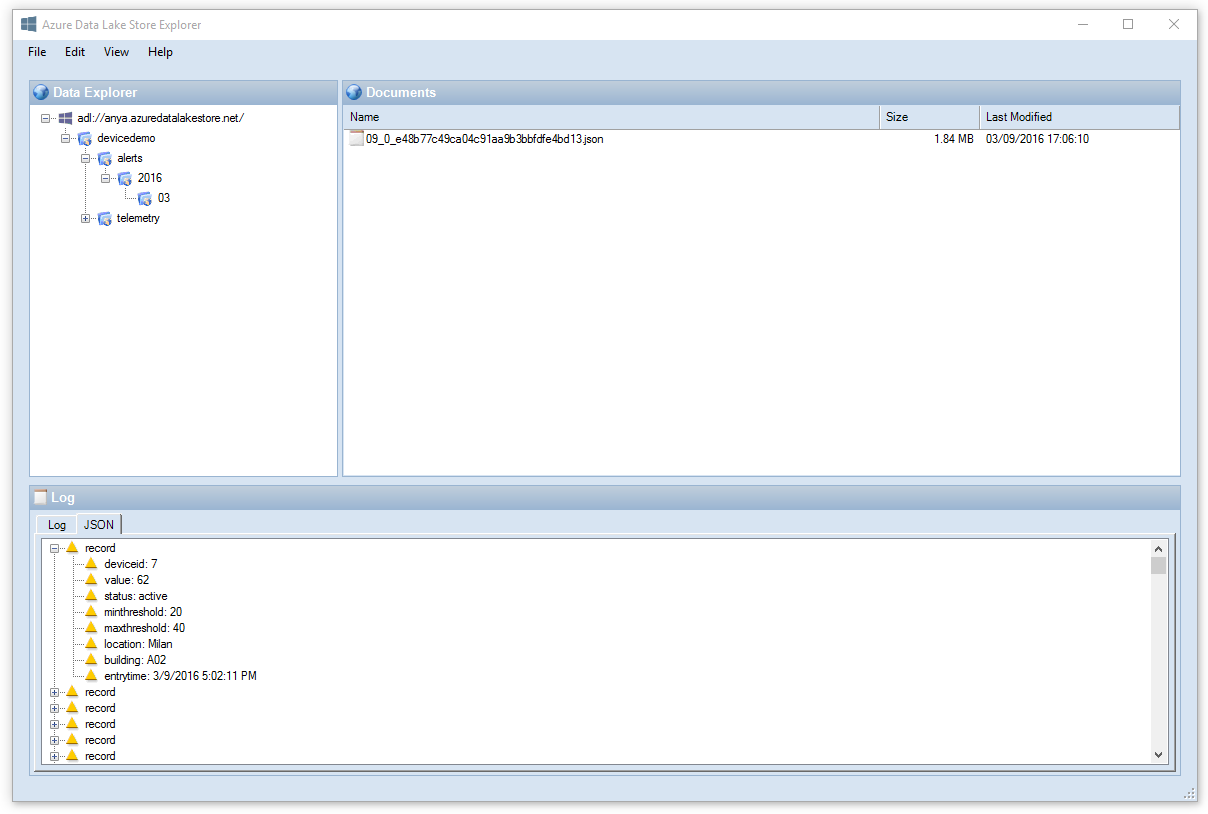This screenshot has height=814, width=1208.
Task: Maximize the Azure Data Lake Store Explorer window
Action: tap(1128, 24)
